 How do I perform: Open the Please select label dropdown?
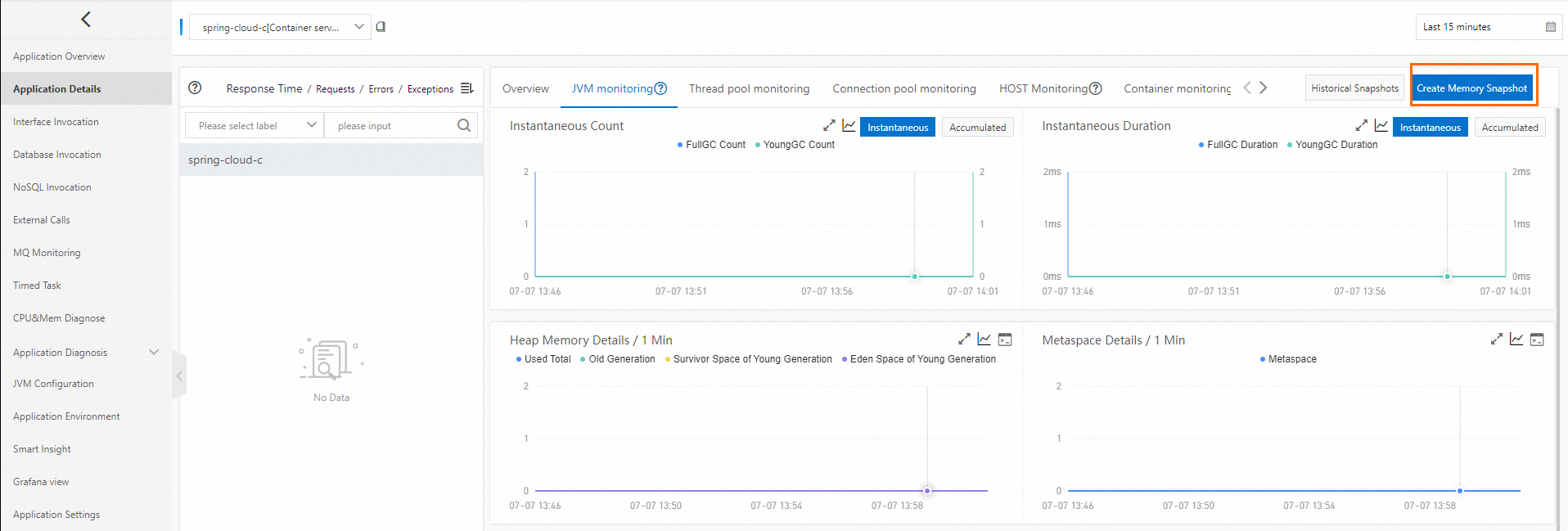point(255,125)
